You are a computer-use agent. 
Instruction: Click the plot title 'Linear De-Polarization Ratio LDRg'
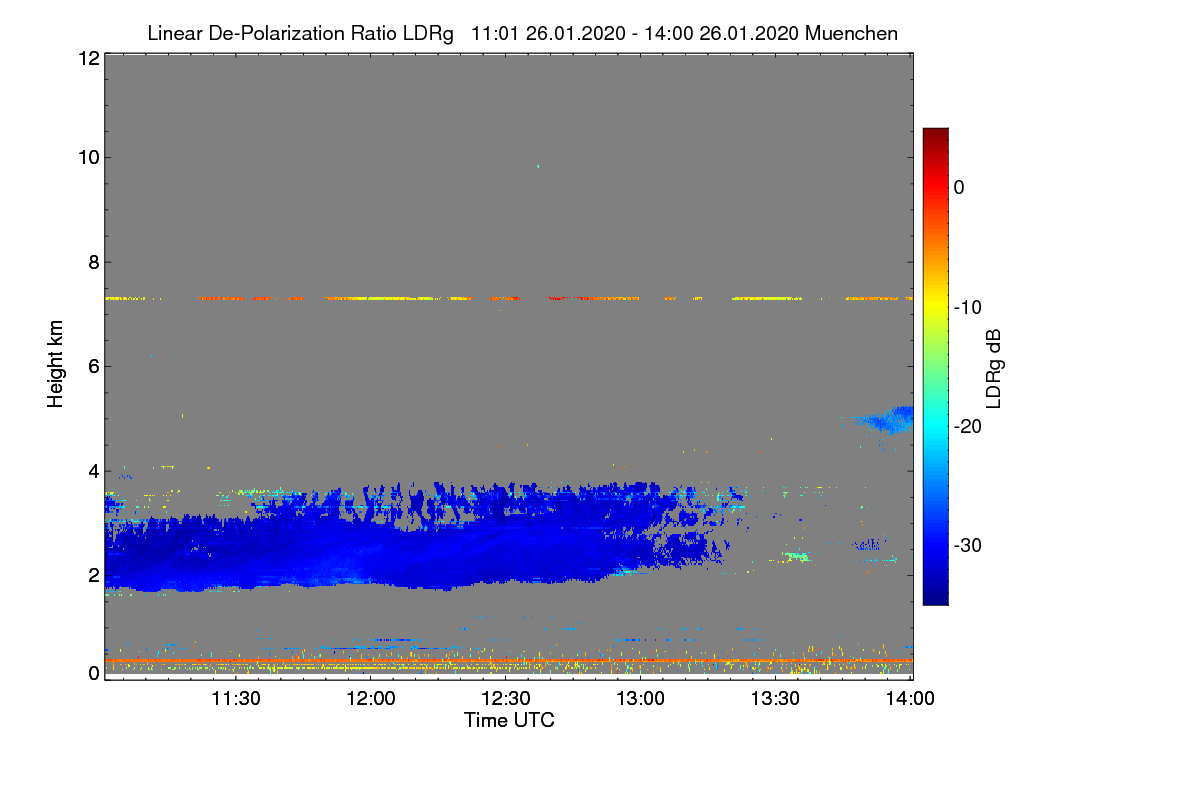pos(300,33)
